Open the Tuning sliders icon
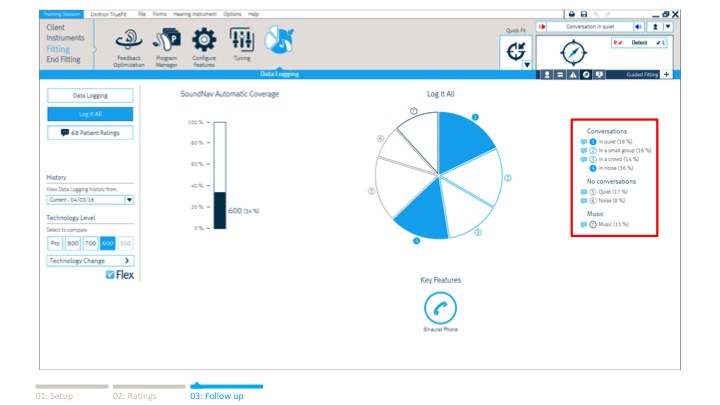This screenshot has height=405, width=720. (x=241, y=40)
